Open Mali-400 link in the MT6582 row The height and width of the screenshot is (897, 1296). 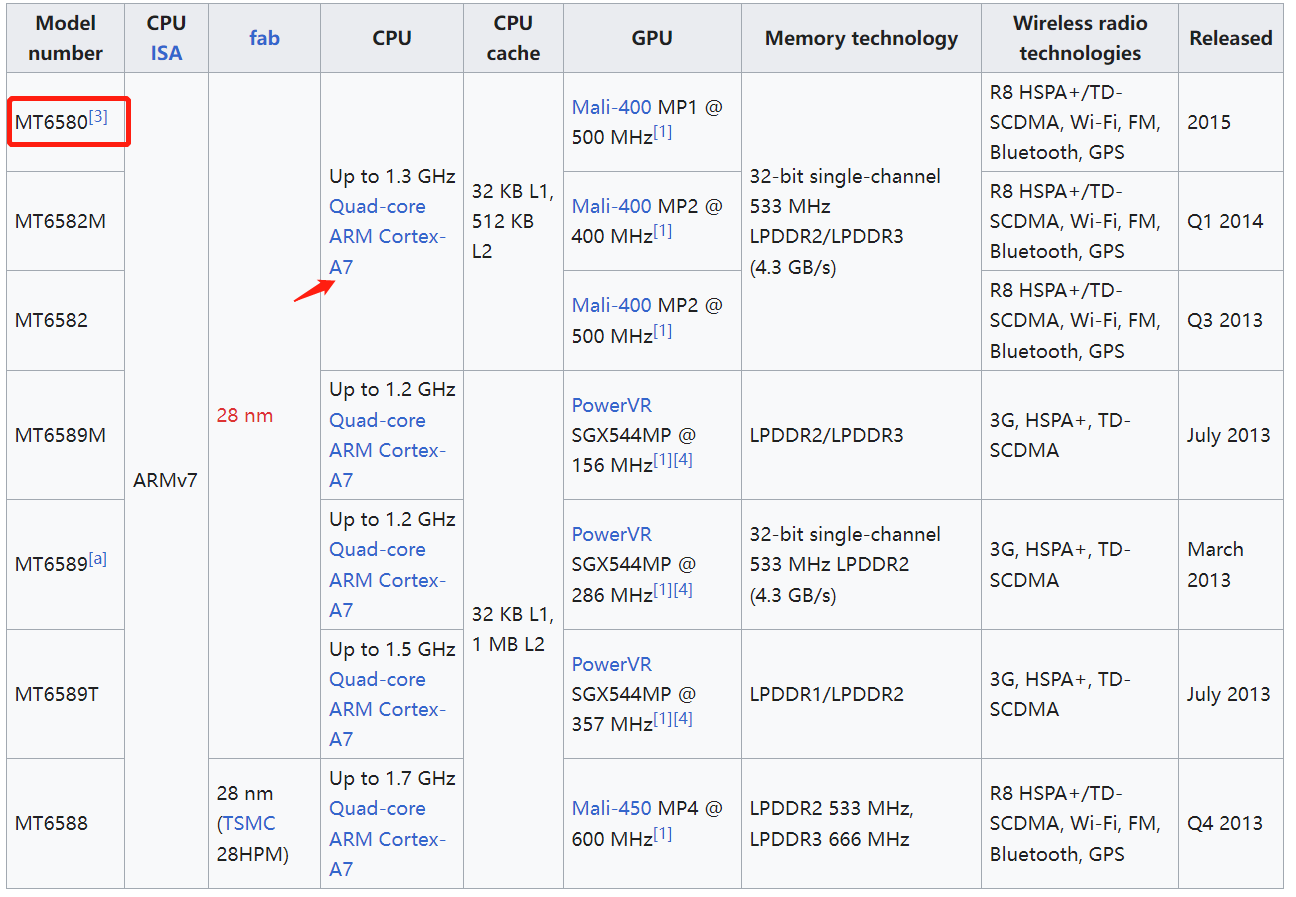tap(612, 305)
